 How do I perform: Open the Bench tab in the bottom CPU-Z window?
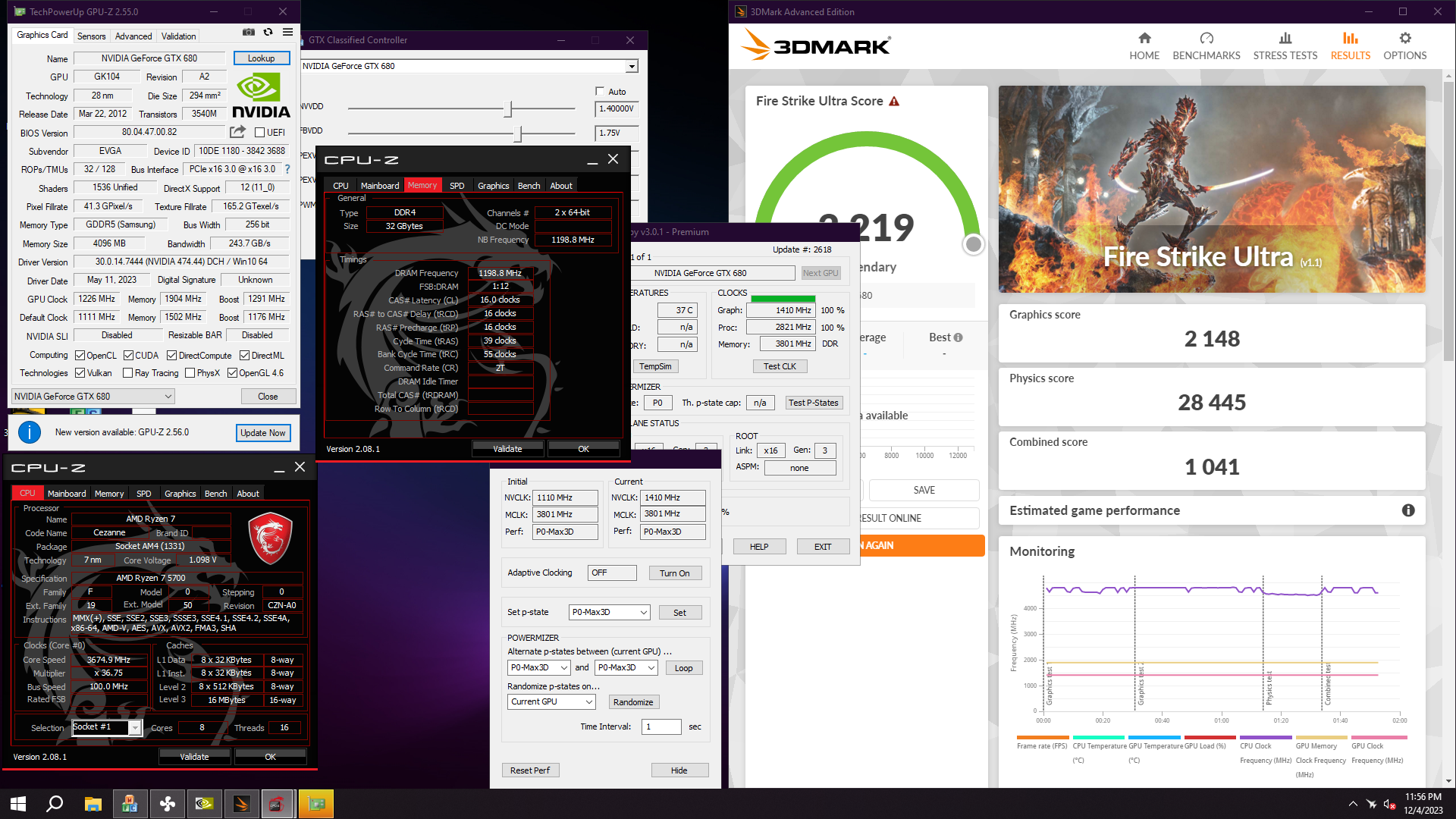click(215, 494)
